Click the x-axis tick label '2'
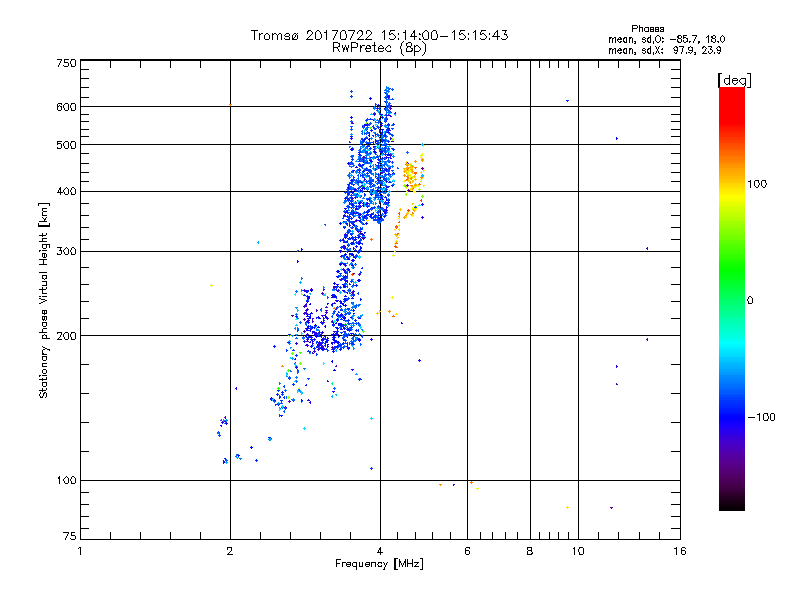 pyautogui.click(x=230, y=551)
